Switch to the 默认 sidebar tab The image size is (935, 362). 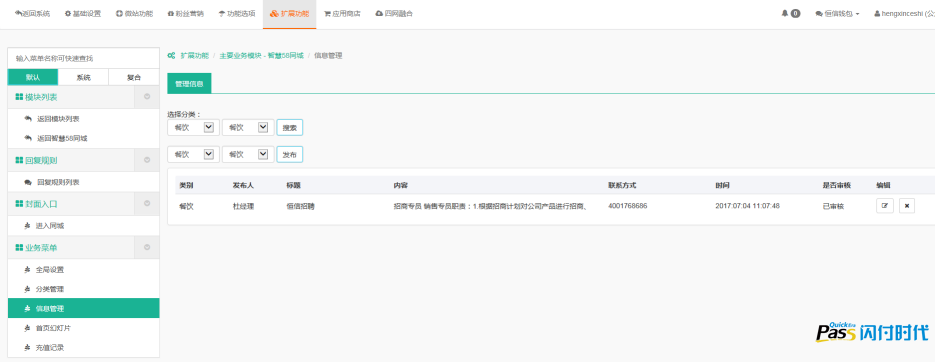(33, 78)
